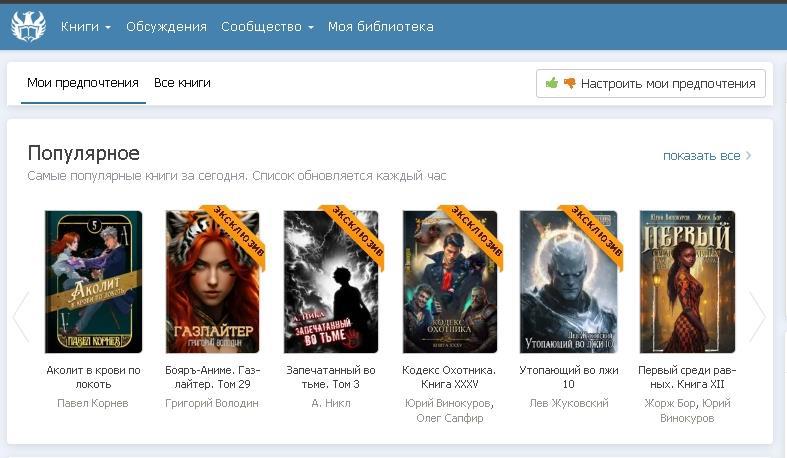Click the green thumbs-up icon
The width and height of the screenshot is (787, 458).
click(x=552, y=83)
